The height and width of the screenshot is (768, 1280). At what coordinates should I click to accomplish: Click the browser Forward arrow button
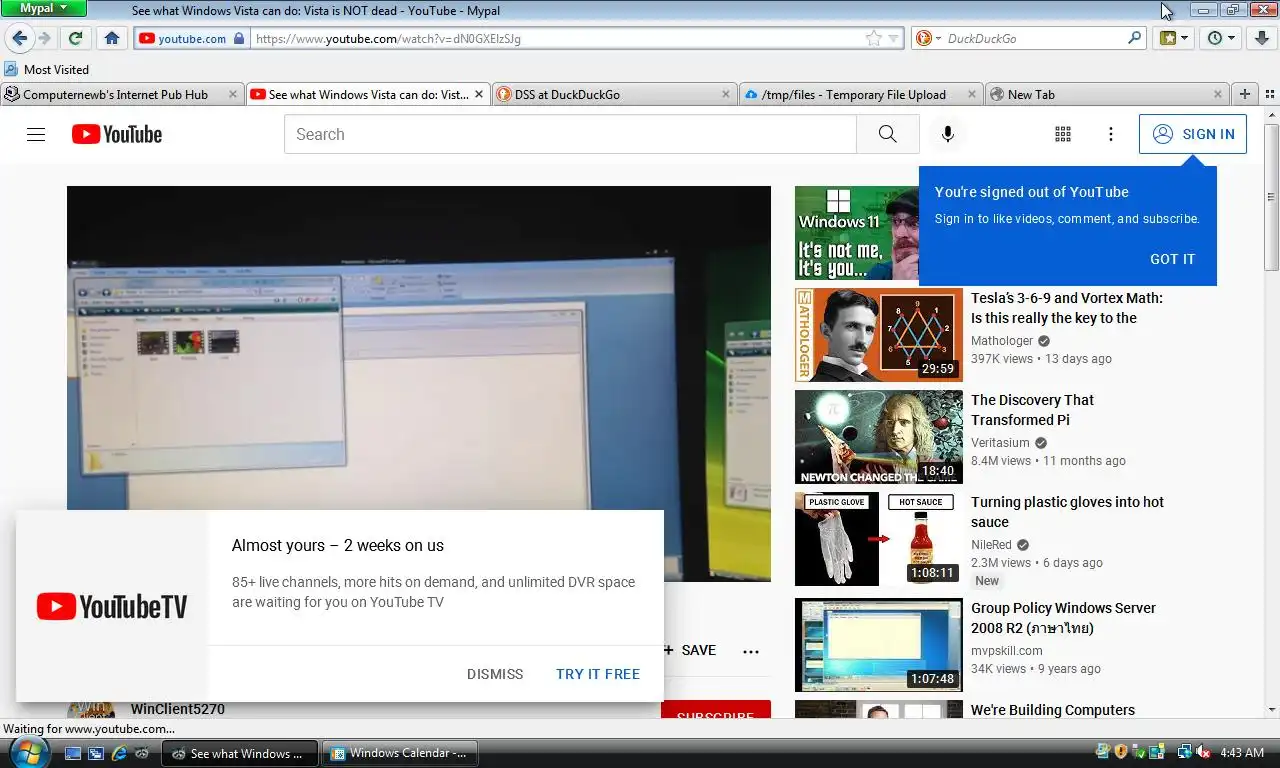point(44,38)
